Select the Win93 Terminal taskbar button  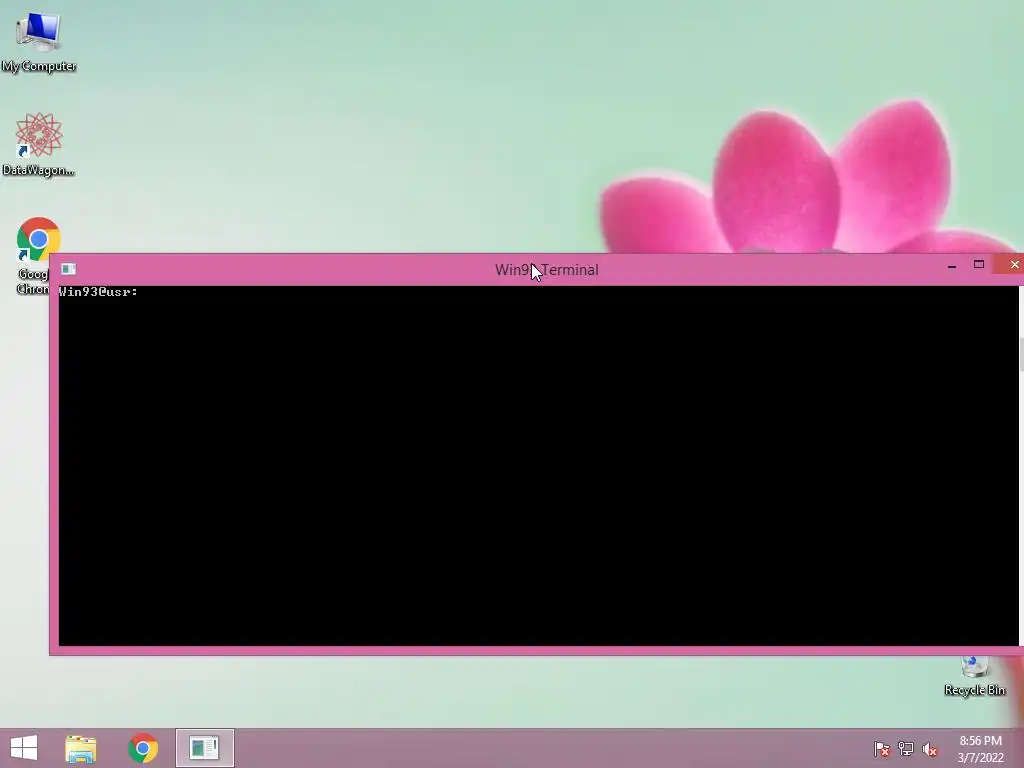point(204,748)
